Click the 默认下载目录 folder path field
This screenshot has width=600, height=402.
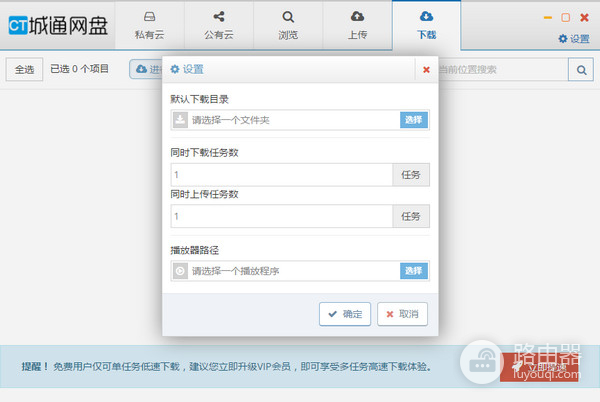(294, 120)
